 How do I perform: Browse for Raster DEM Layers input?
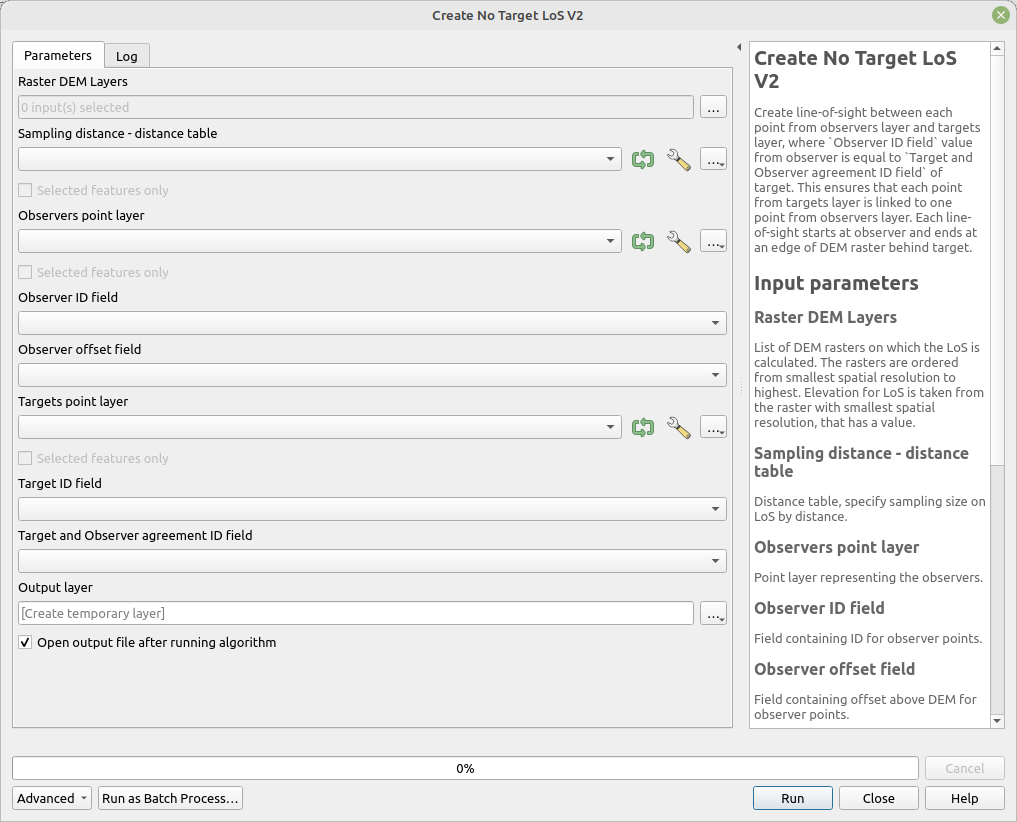click(713, 107)
